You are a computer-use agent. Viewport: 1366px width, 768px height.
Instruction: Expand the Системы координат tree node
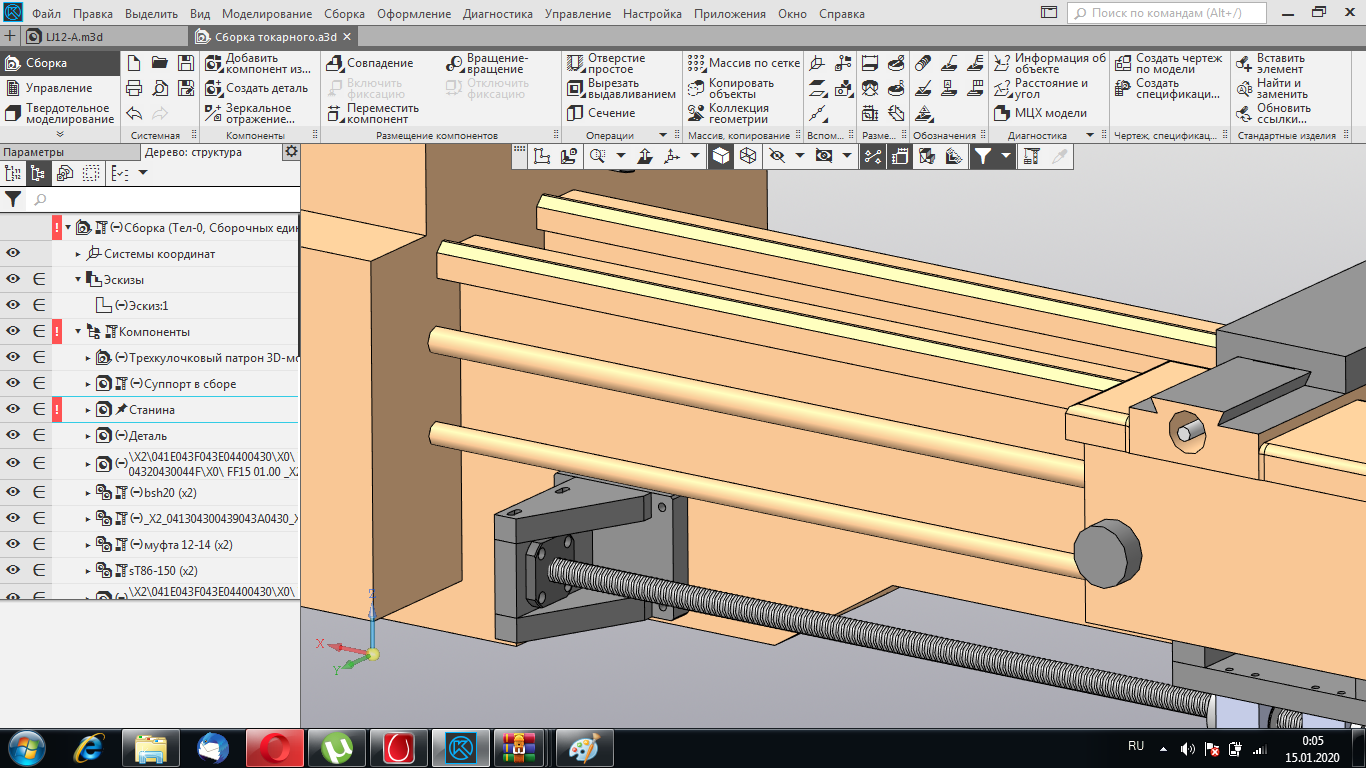pos(79,254)
